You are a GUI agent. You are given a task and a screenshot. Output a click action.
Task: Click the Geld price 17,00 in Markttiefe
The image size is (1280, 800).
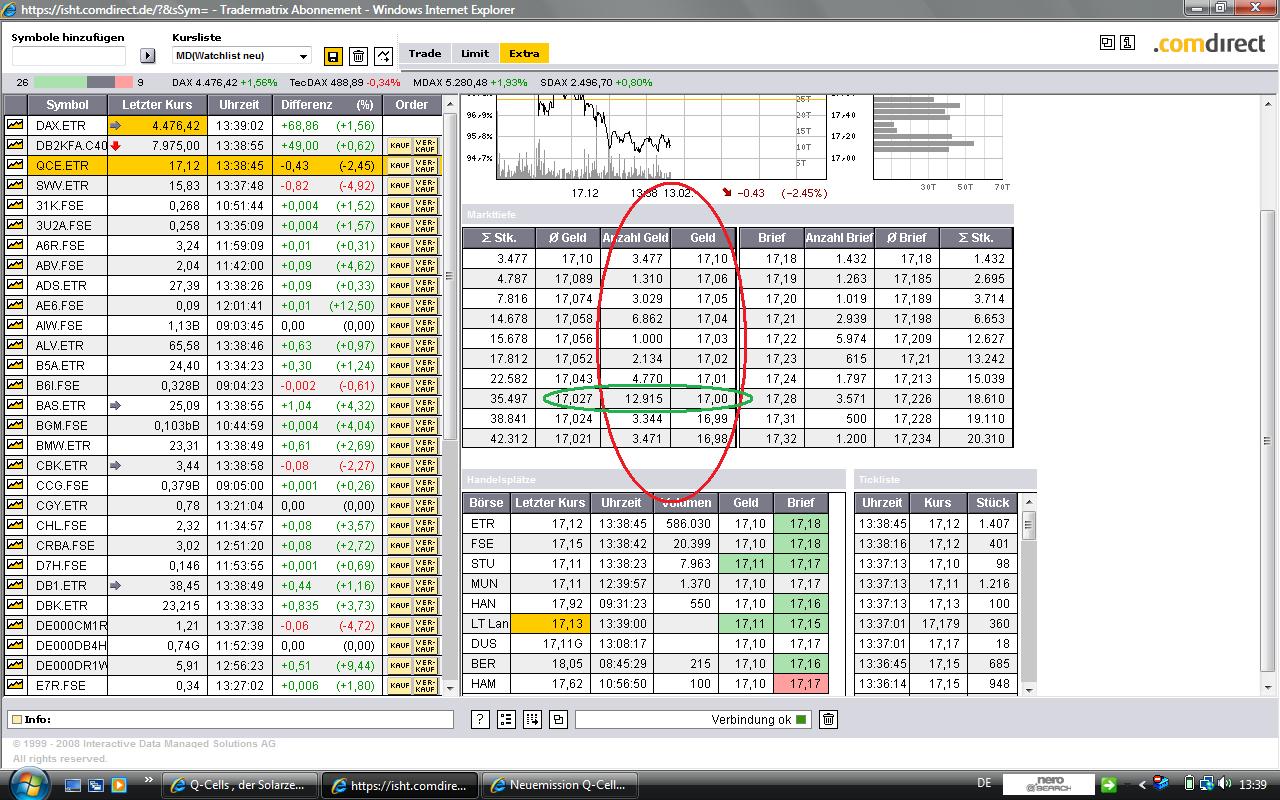pos(713,399)
